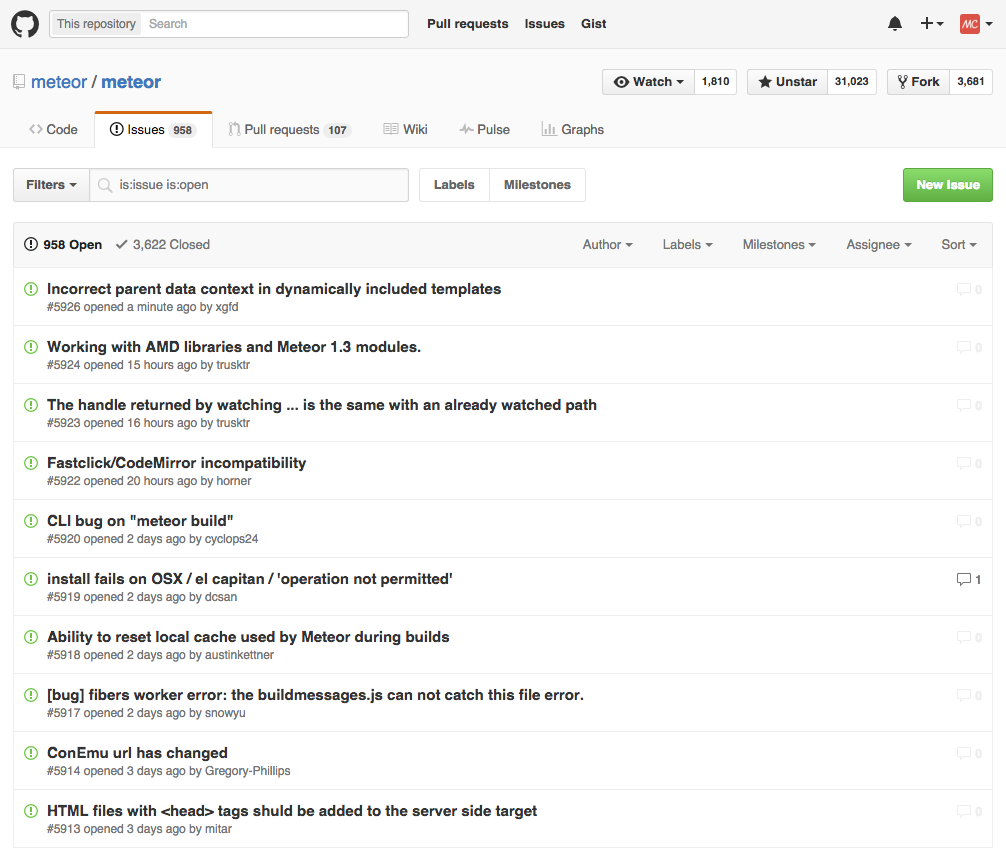This screenshot has height=848, width=1006.
Task: Open the Sort dropdown
Action: [x=959, y=244]
